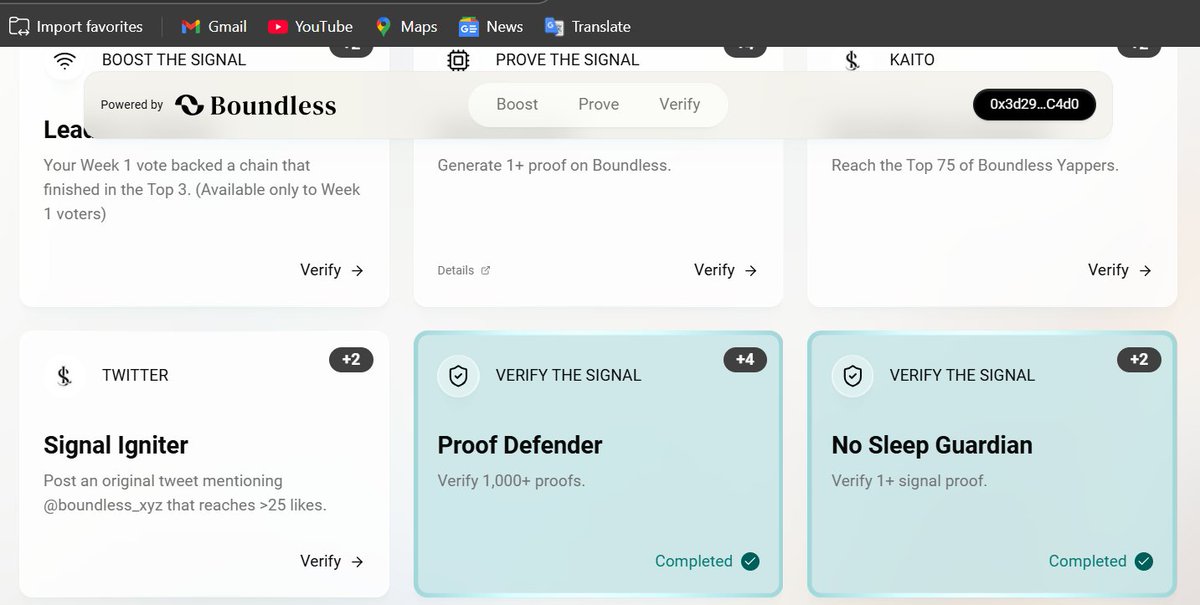Click the +2 badge on No Sleep Guardian card
Viewport: 1200px width, 605px height.
click(x=1139, y=359)
